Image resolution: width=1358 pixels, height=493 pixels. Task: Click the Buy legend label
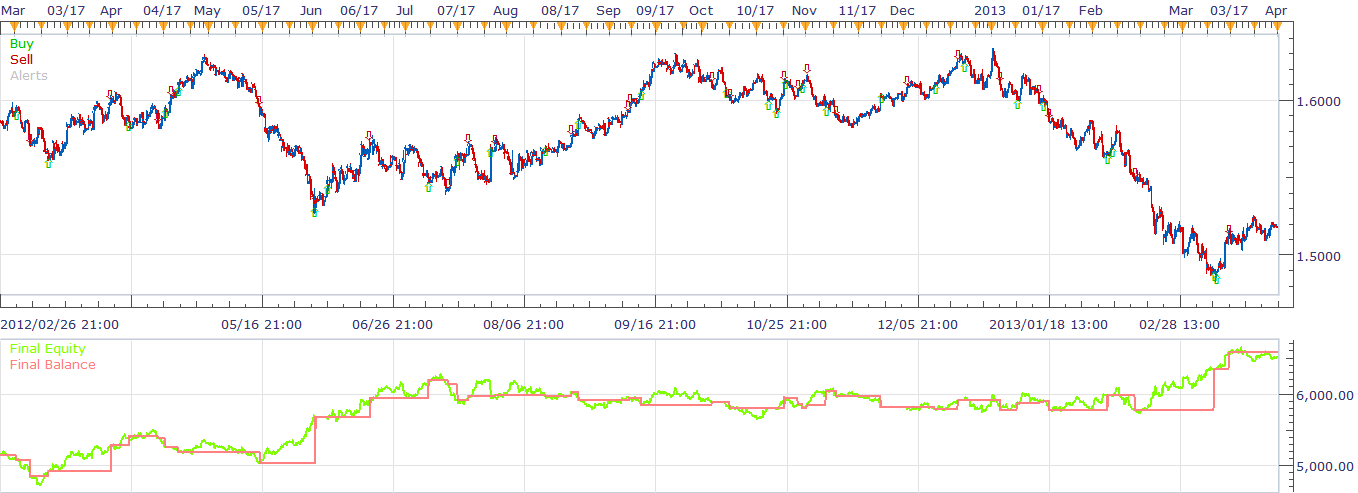pos(21,44)
